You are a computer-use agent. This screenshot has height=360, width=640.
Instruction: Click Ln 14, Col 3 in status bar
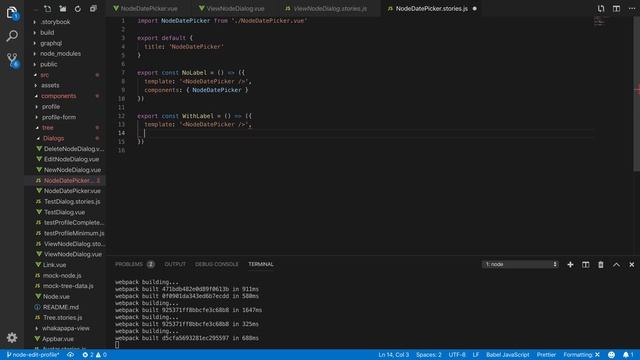click(x=393, y=355)
